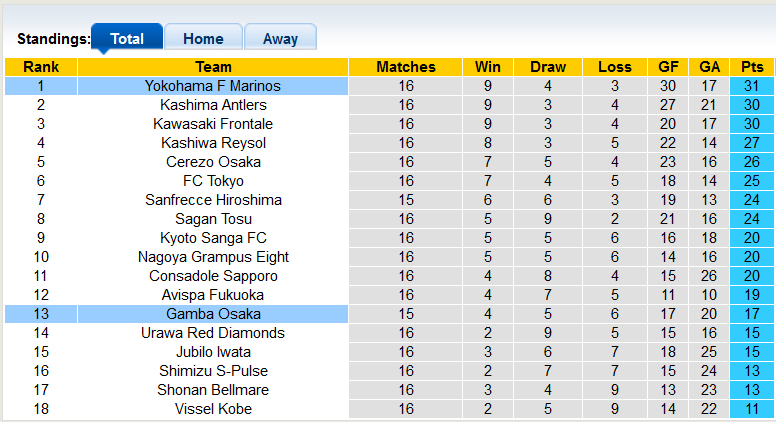Screen dimensions: 776x422
Task: Click the GF column header
Action: [668, 67]
